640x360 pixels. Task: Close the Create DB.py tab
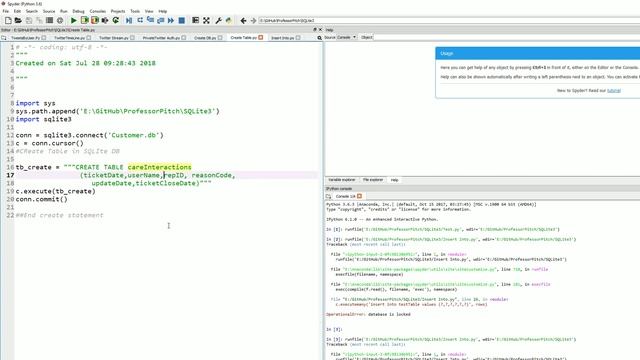[x=220, y=38]
